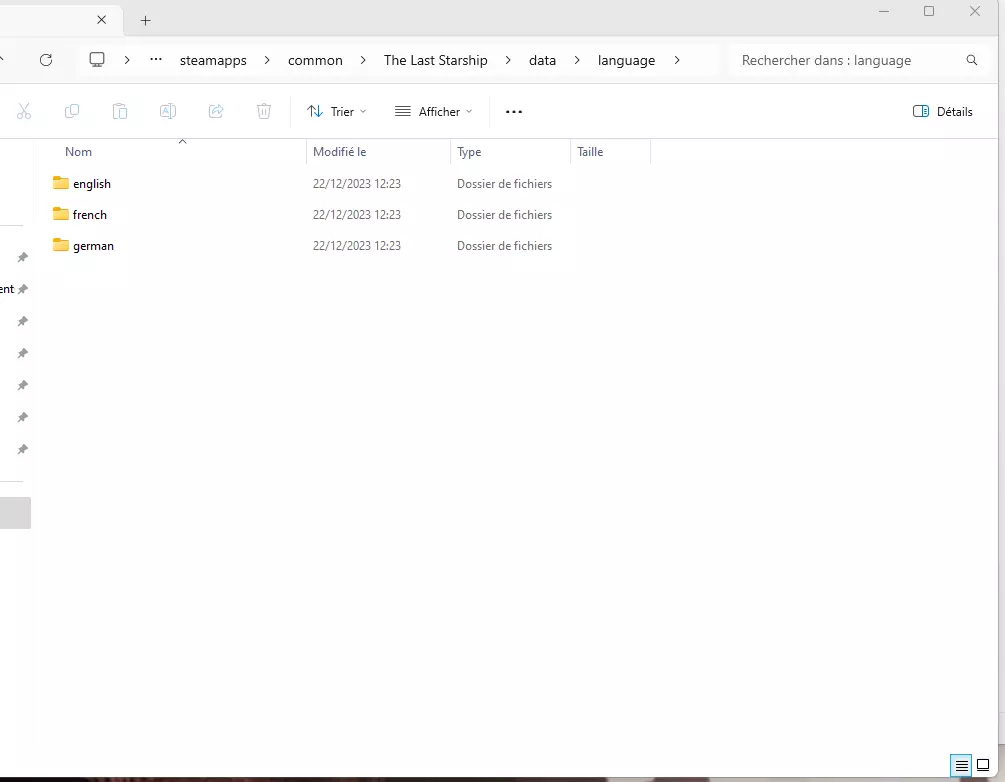Click the Paste clipboard icon
Viewport: 1005px width, 782px height.
[x=120, y=112]
